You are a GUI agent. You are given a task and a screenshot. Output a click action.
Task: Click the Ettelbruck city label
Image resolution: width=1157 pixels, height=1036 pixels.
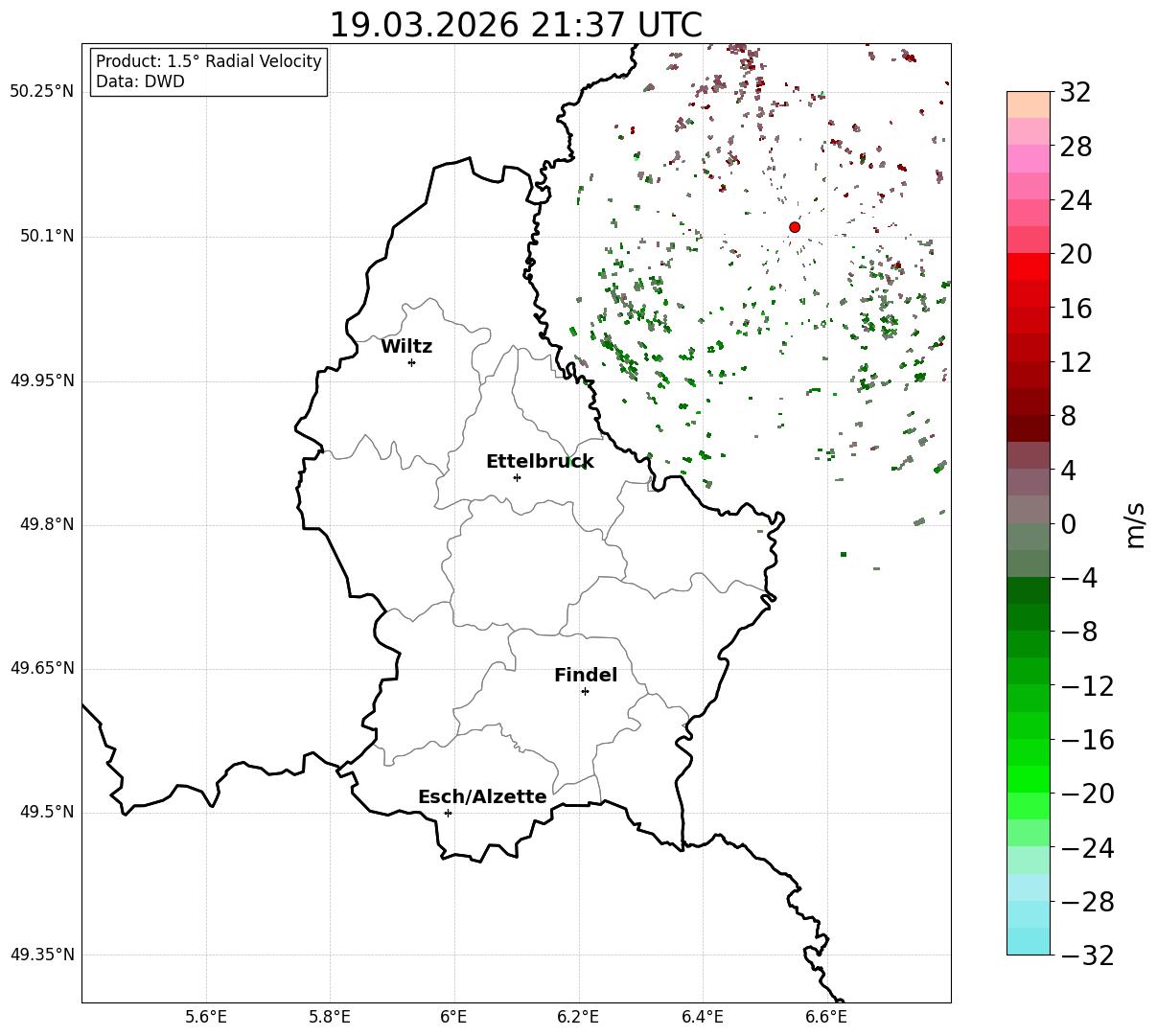(540, 461)
